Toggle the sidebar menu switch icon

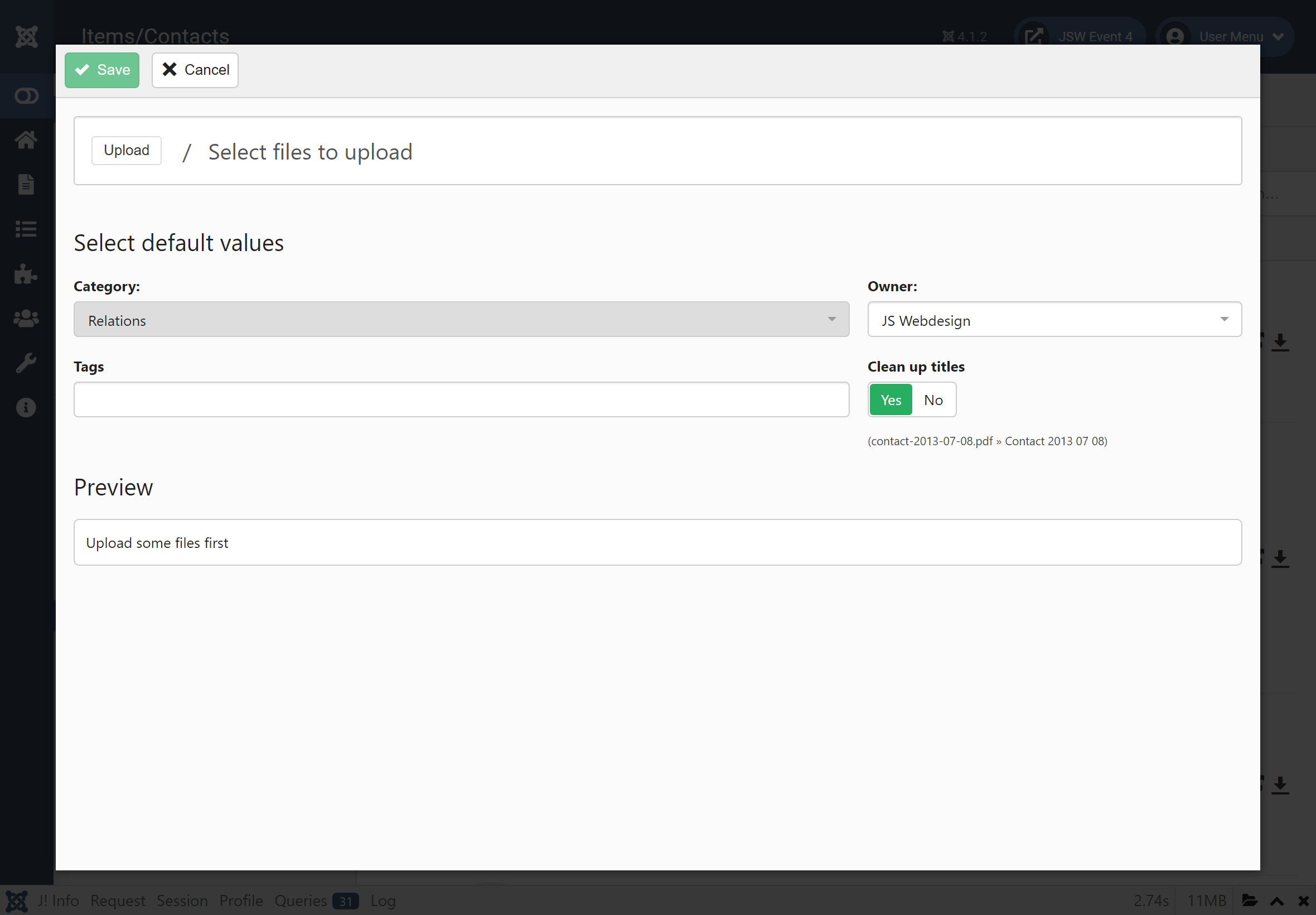(x=26, y=96)
